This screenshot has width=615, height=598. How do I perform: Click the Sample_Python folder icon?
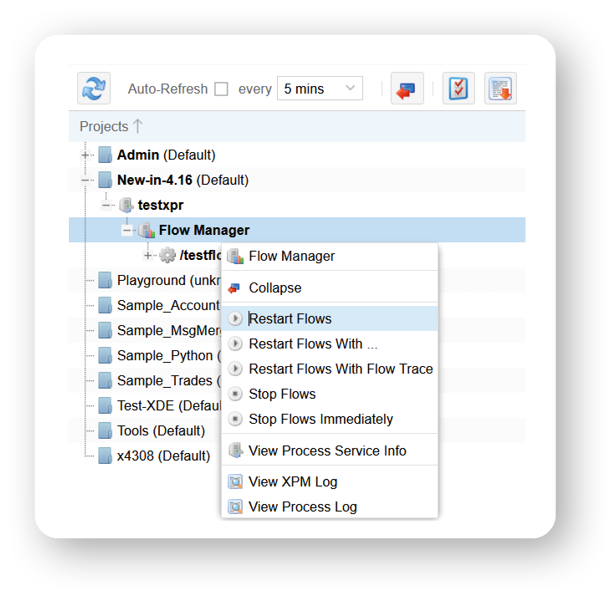pyautogui.click(x=105, y=356)
